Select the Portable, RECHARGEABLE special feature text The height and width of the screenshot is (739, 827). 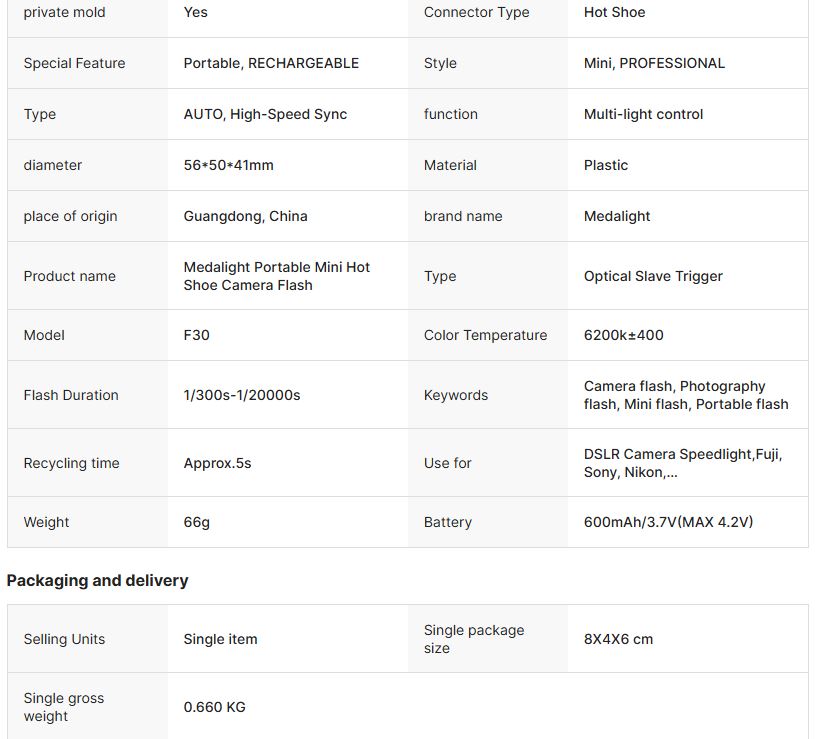271,63
